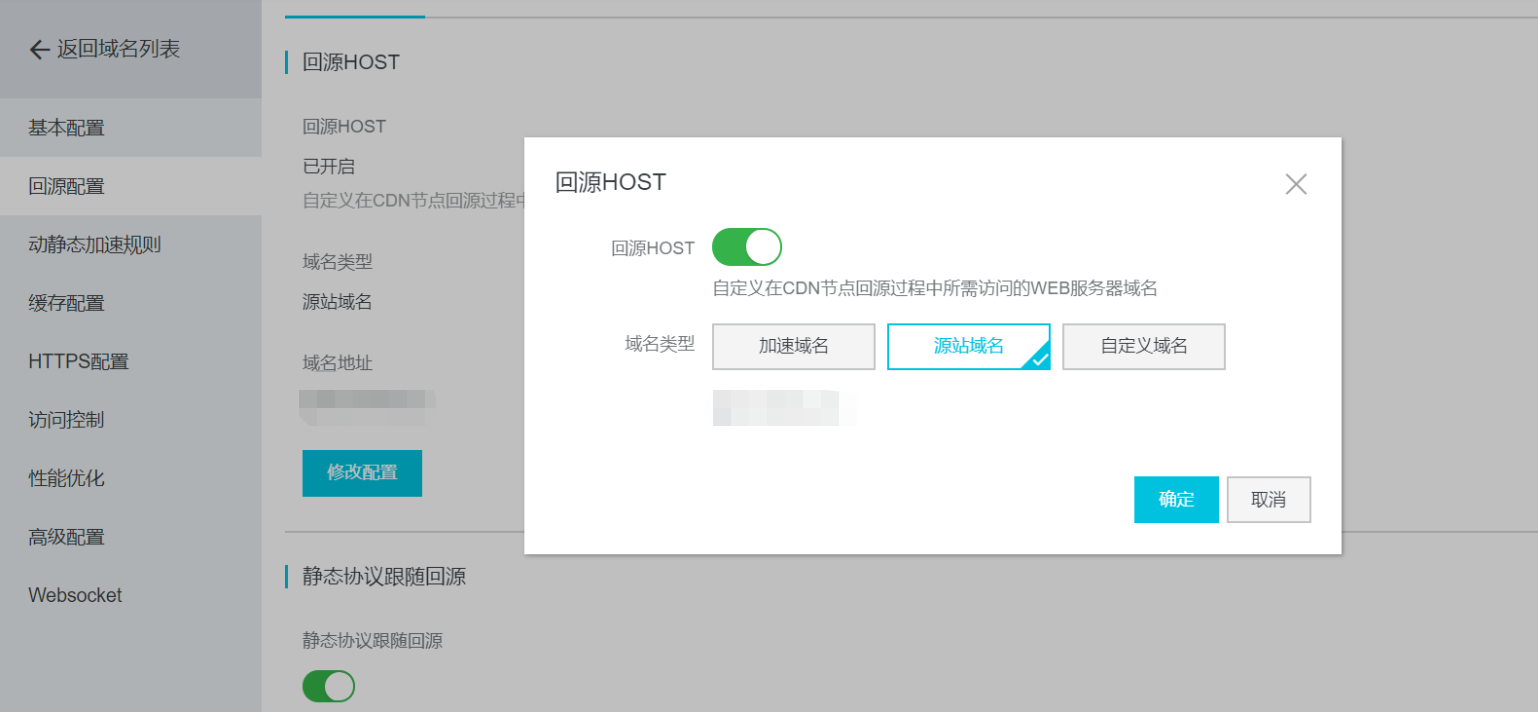
Task: Open the Websocket configuration section
Action: point(75,595)
